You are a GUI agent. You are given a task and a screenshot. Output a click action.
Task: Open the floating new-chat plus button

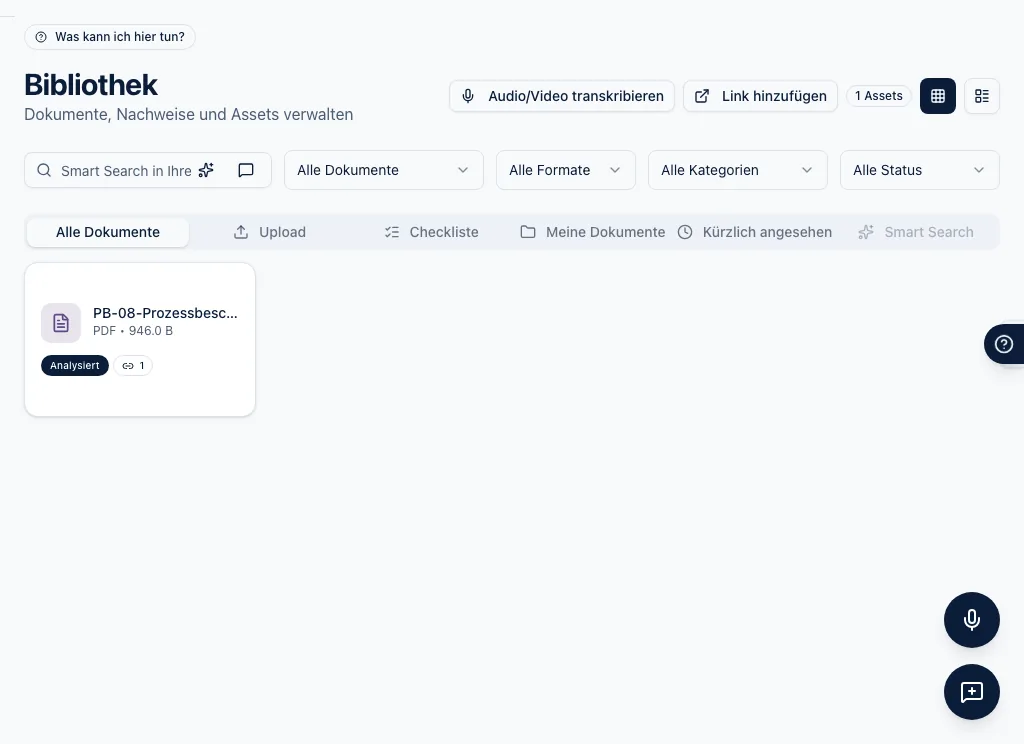click(x=972, y=692)
